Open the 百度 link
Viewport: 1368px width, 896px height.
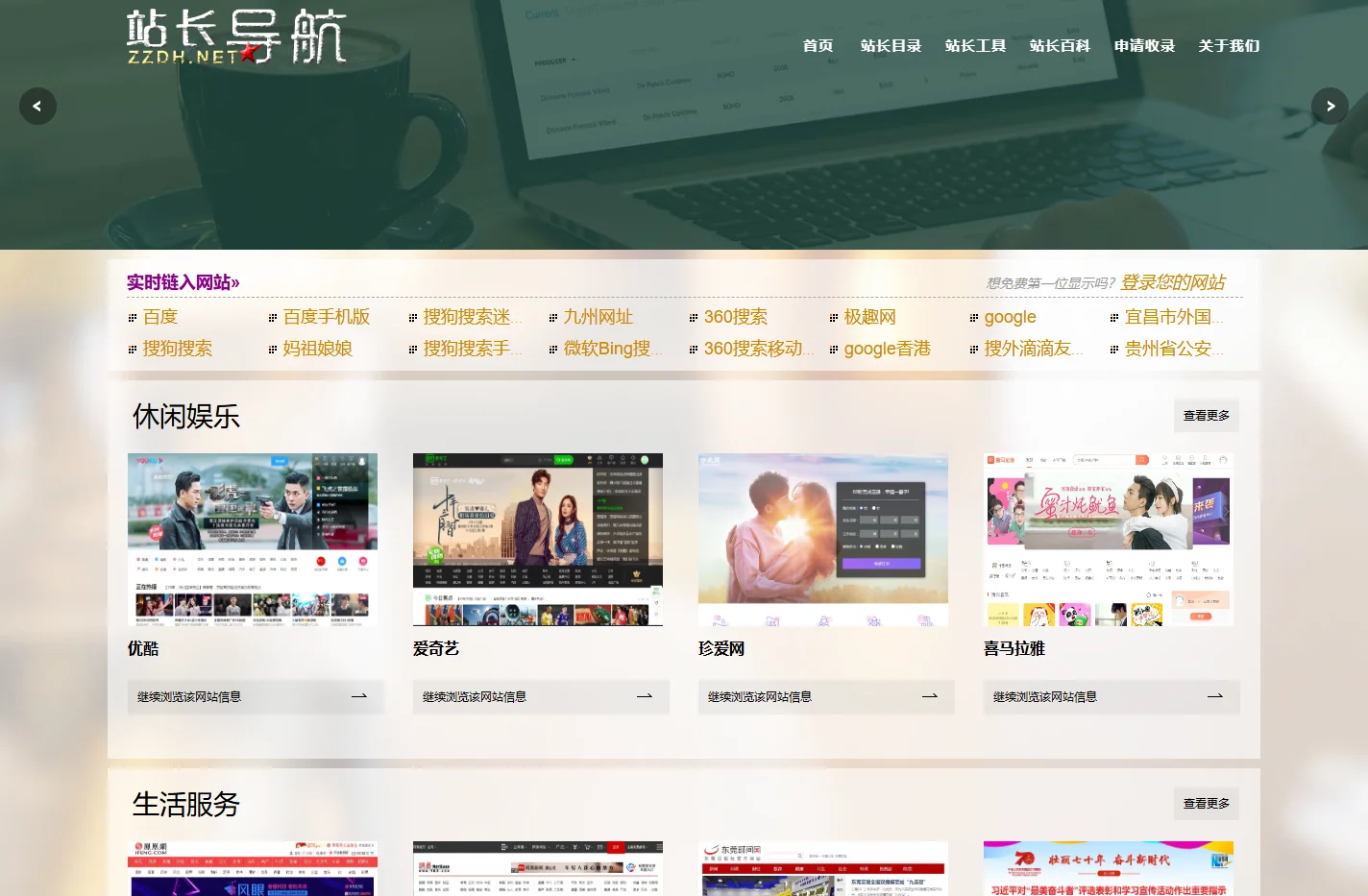point(160,317)
